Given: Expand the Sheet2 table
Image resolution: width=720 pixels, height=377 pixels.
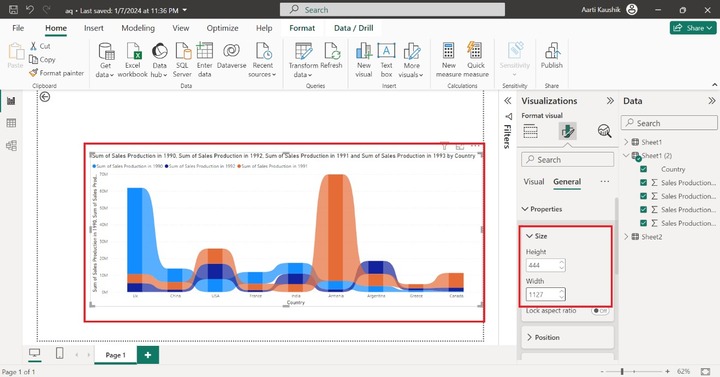Looking at the screenshot, I should pyautogui.click(x=626, y=237).
